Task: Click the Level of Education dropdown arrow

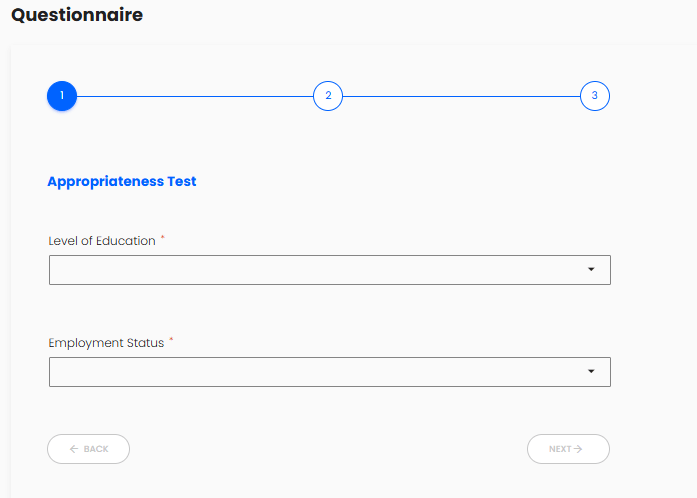Action: click(591, 269)
